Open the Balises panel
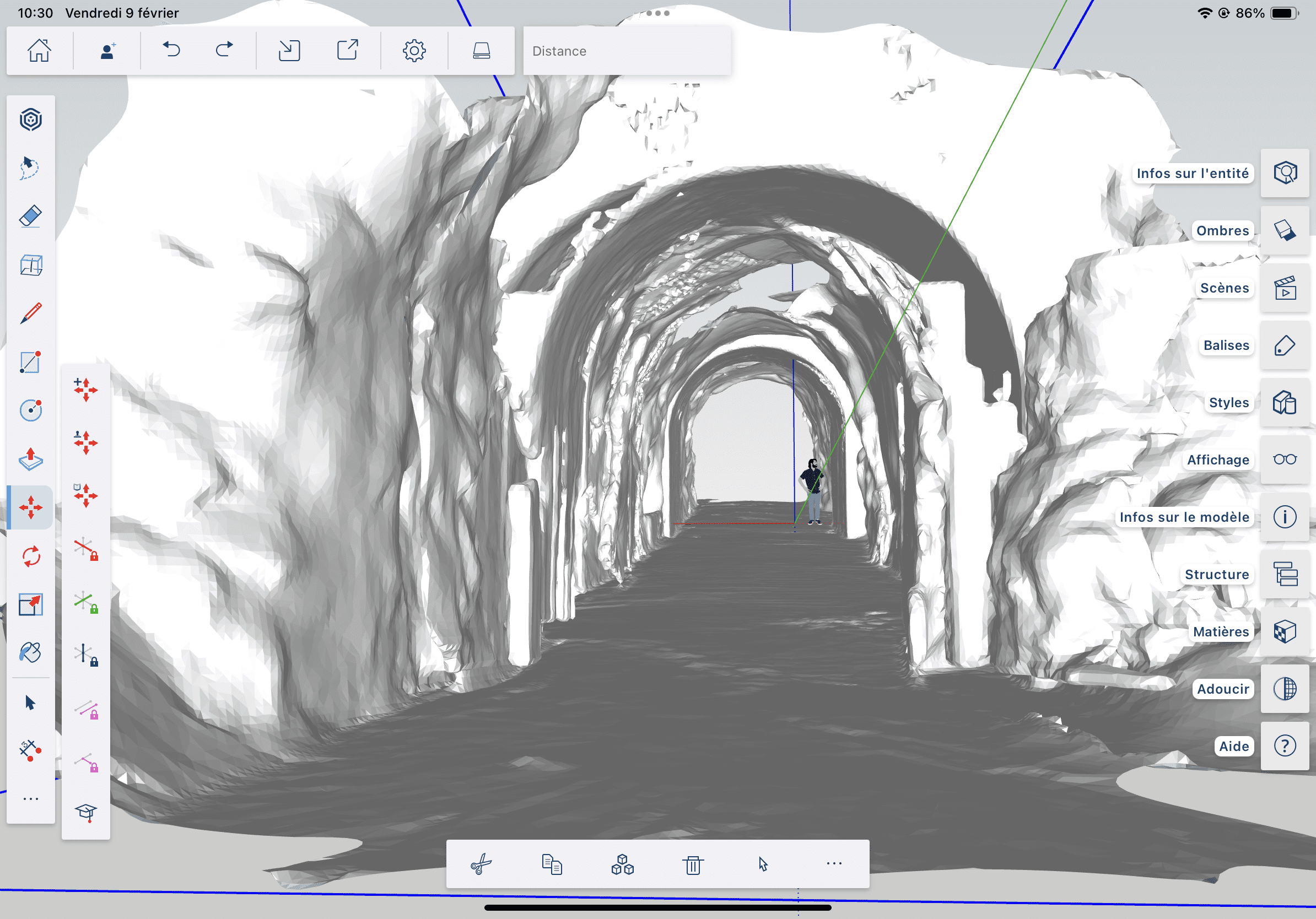 tap(1285, 345)
